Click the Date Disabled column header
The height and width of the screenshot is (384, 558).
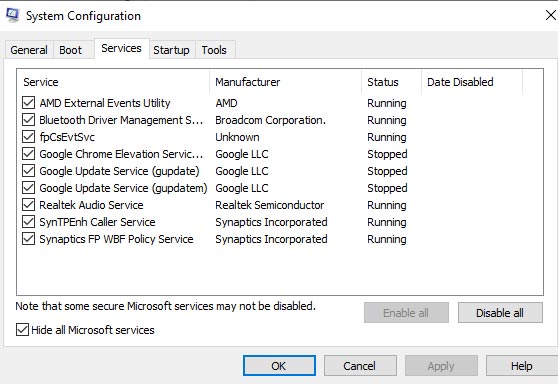click(x=472, y=82)
